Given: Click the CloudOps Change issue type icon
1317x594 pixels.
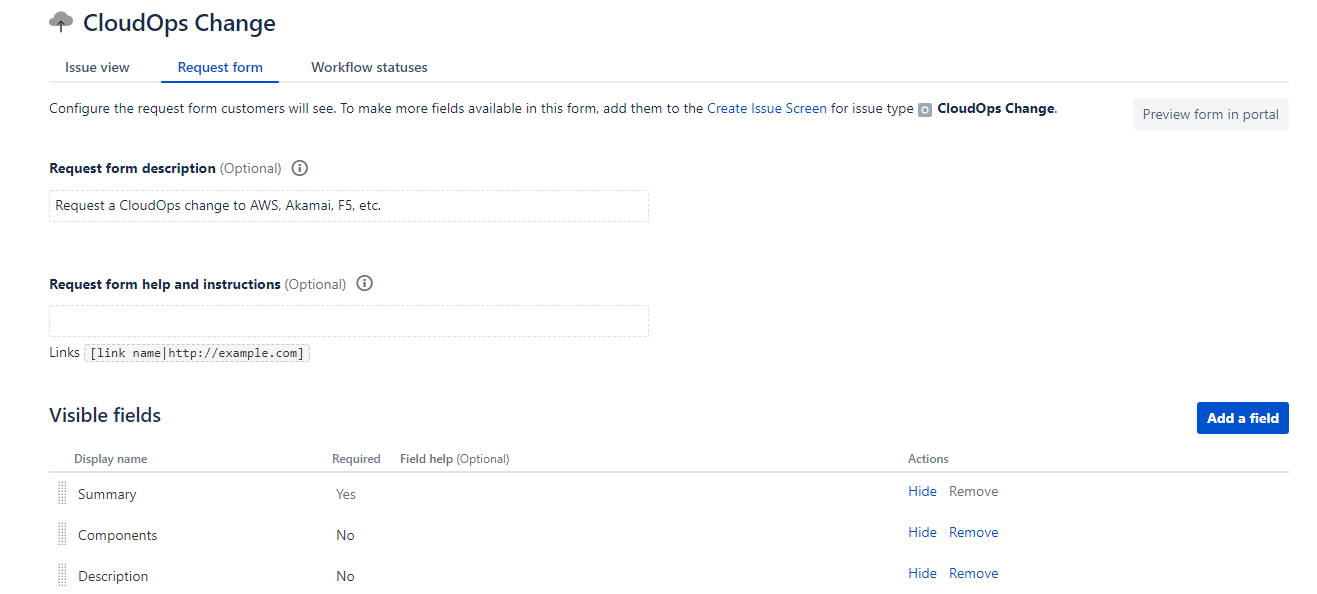Looking at the screenshot, I should 925,108.
